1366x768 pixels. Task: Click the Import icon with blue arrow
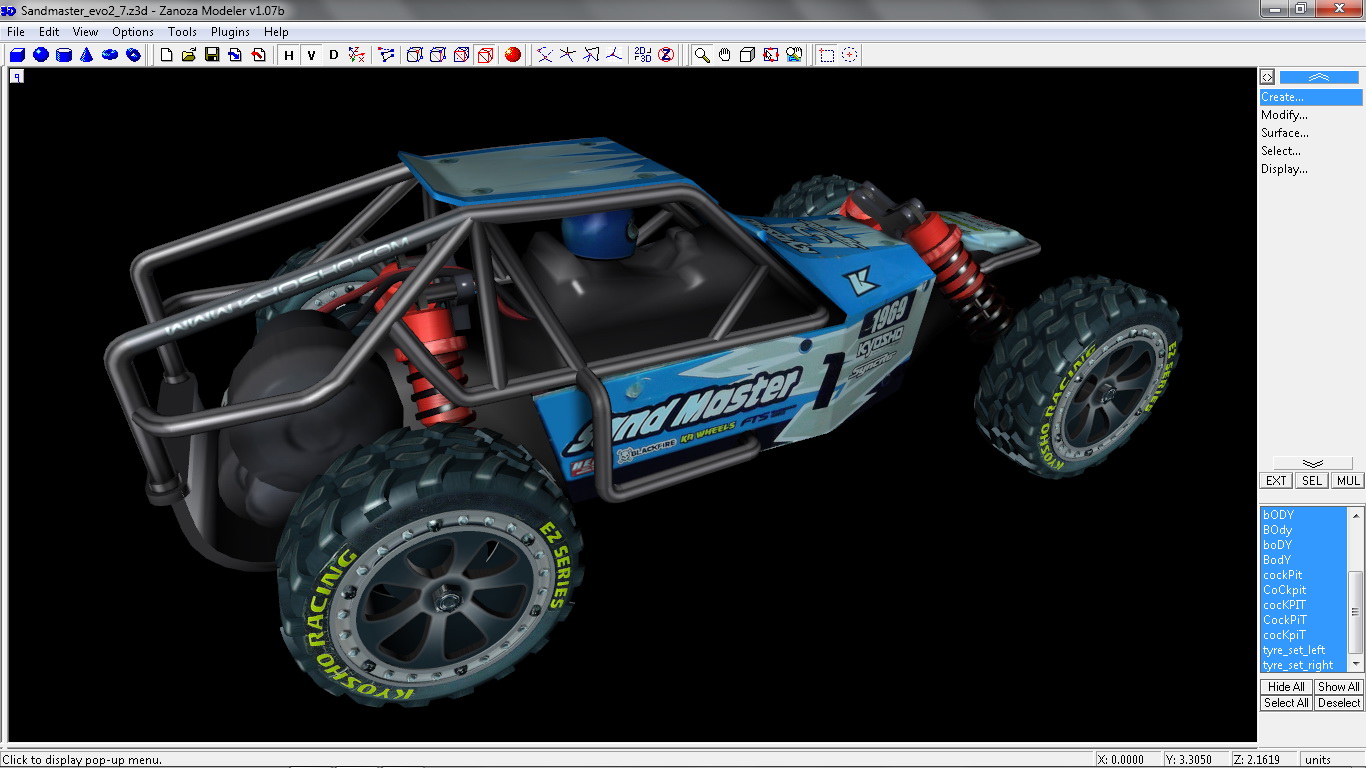pos(235,55)
